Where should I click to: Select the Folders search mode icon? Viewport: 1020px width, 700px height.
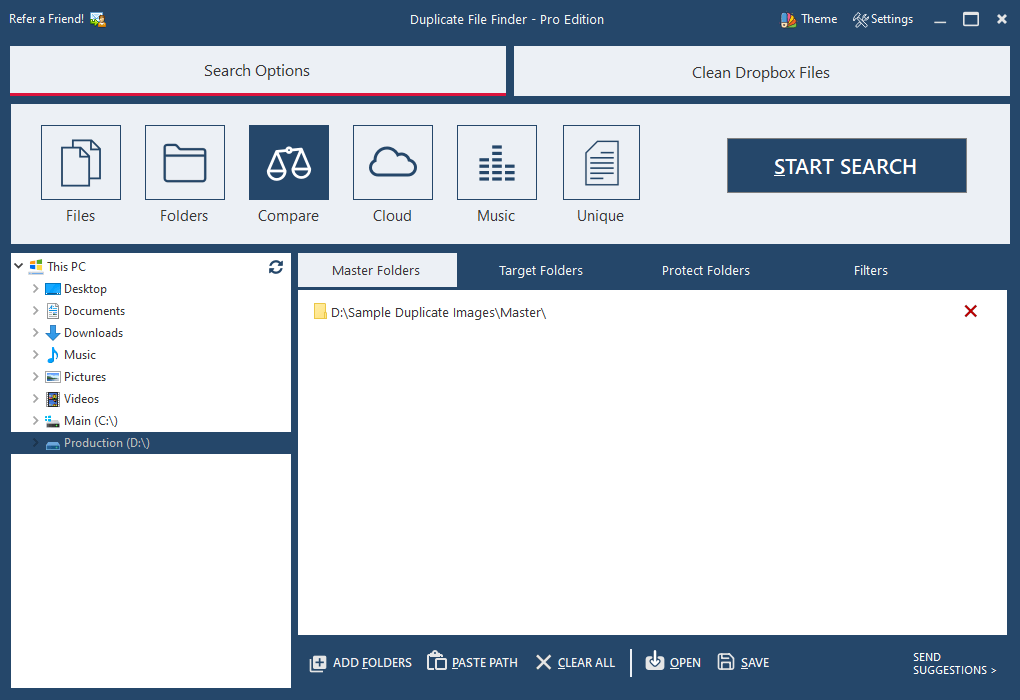185,163
